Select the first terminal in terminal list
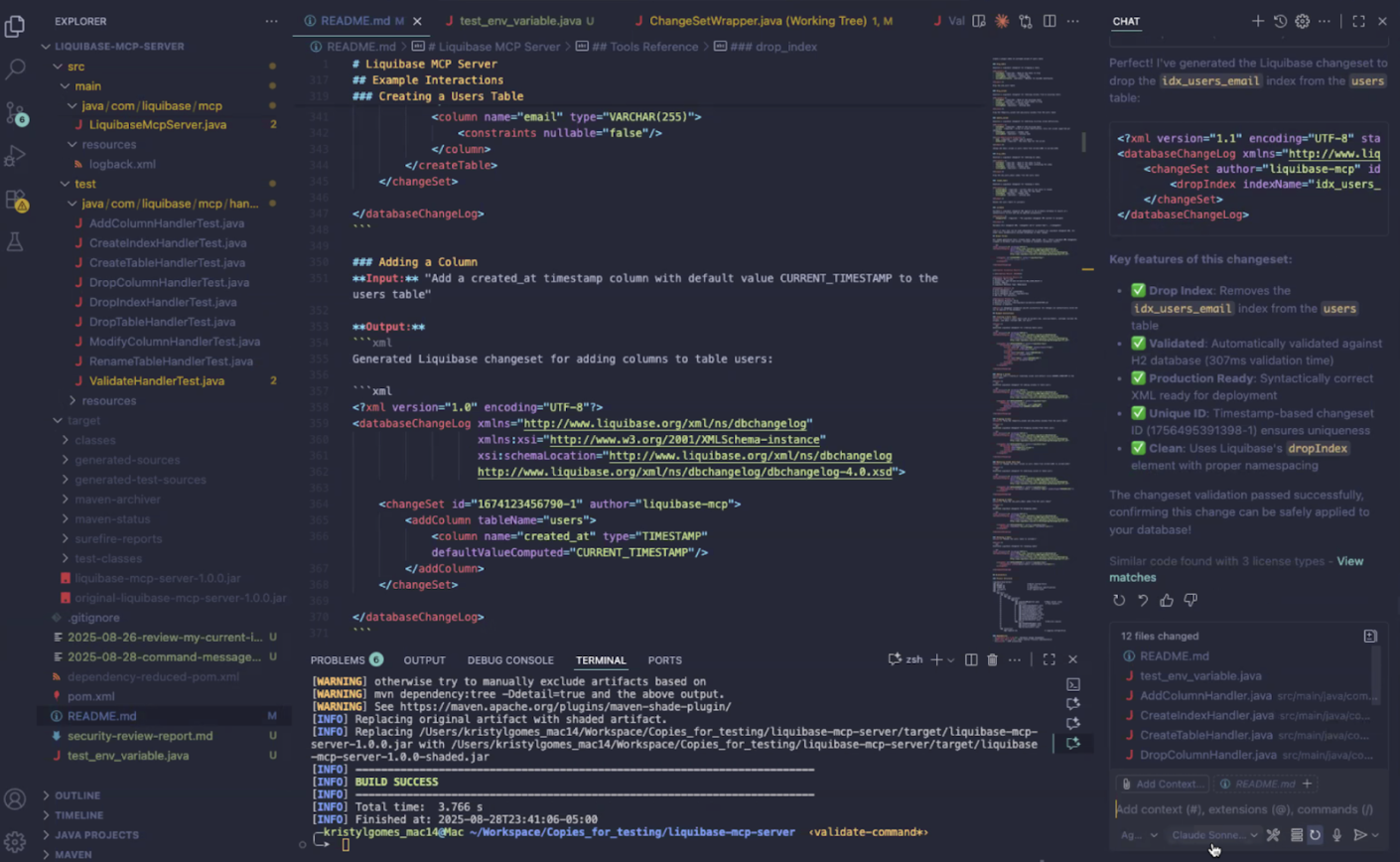 click(1073, 684)
